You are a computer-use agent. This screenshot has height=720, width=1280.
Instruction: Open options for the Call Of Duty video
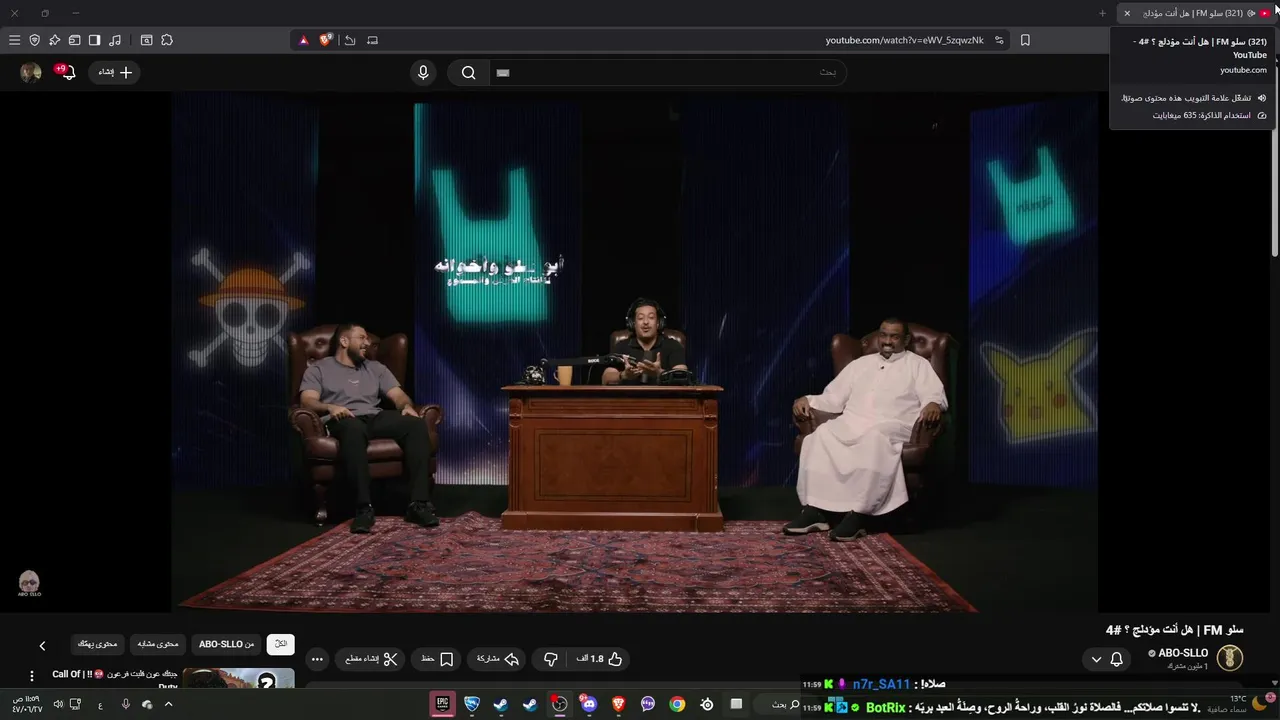click(31, 676)
